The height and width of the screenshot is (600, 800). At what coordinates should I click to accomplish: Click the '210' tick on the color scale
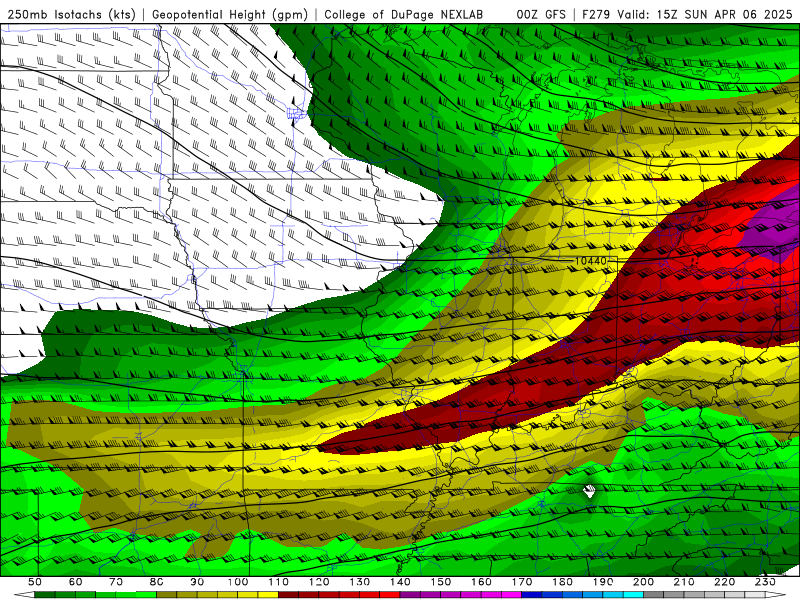point(684,582)
